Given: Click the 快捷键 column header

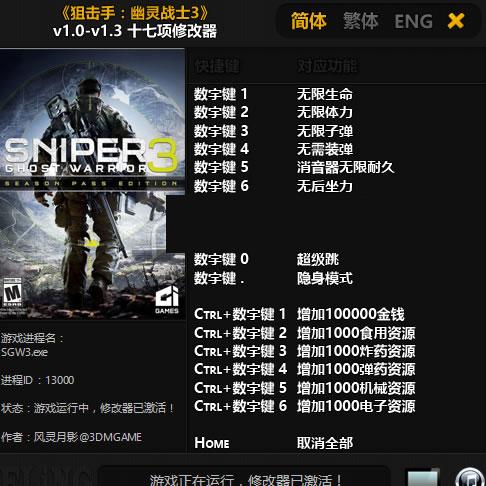Looking at the screenshot, I should (217, 66).
